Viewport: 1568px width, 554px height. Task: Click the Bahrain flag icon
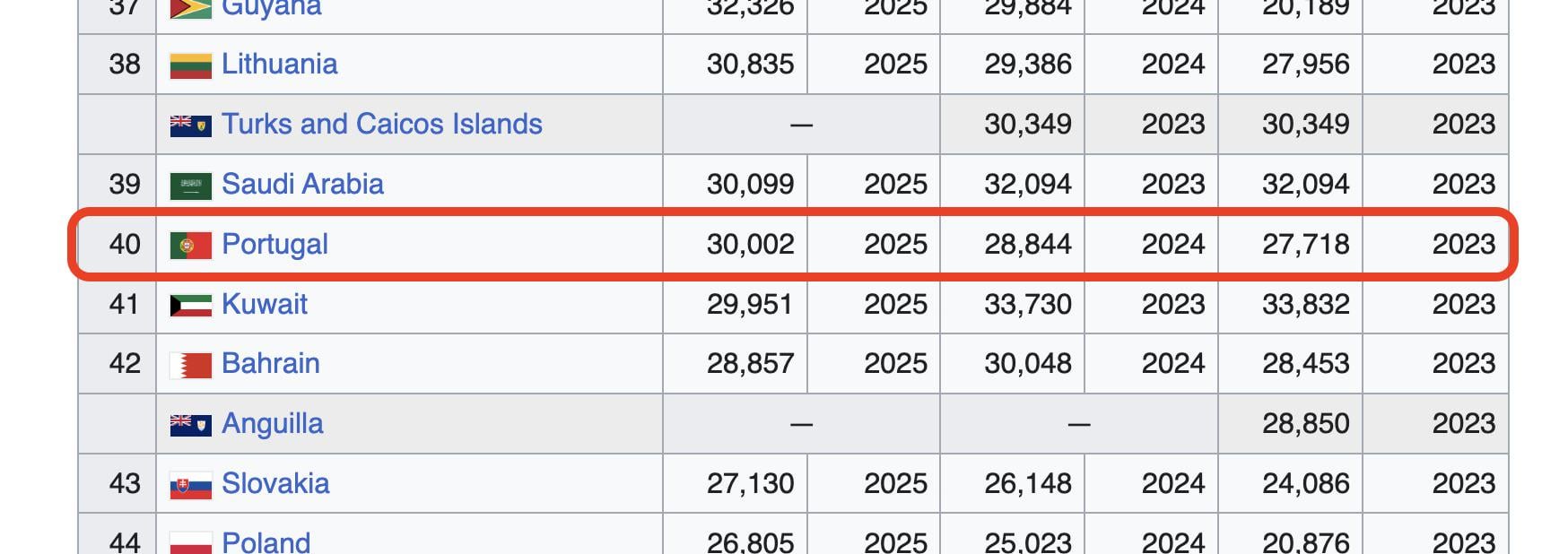[x=190, y=365]
